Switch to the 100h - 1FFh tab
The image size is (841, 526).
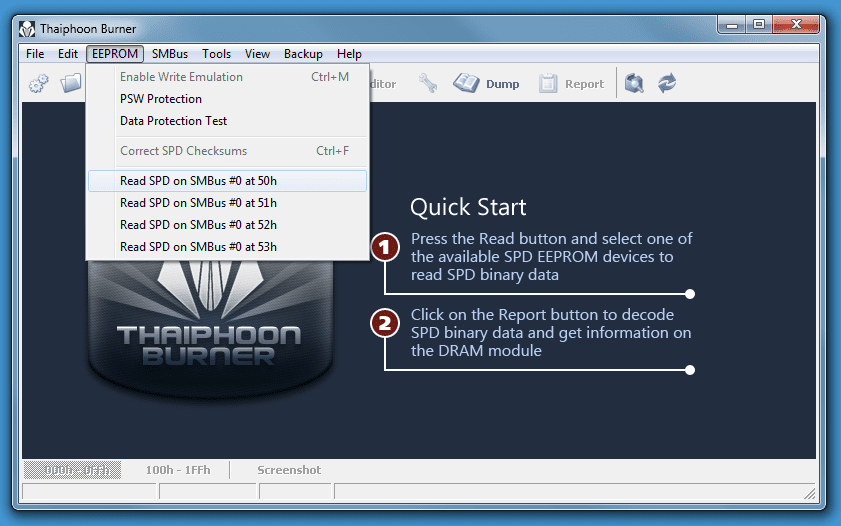tap(178, 470)
